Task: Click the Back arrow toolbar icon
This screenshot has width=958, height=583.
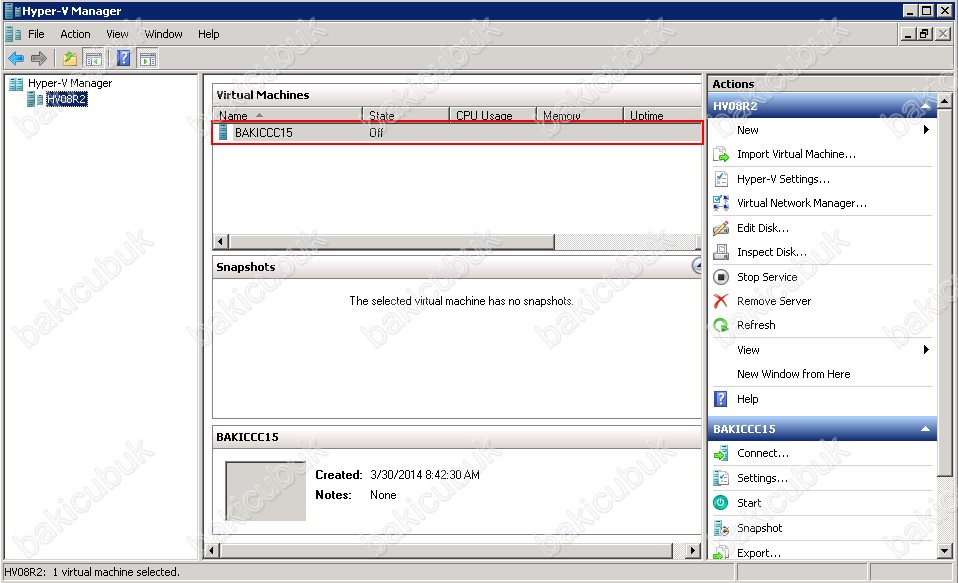Action: [16, 59]
